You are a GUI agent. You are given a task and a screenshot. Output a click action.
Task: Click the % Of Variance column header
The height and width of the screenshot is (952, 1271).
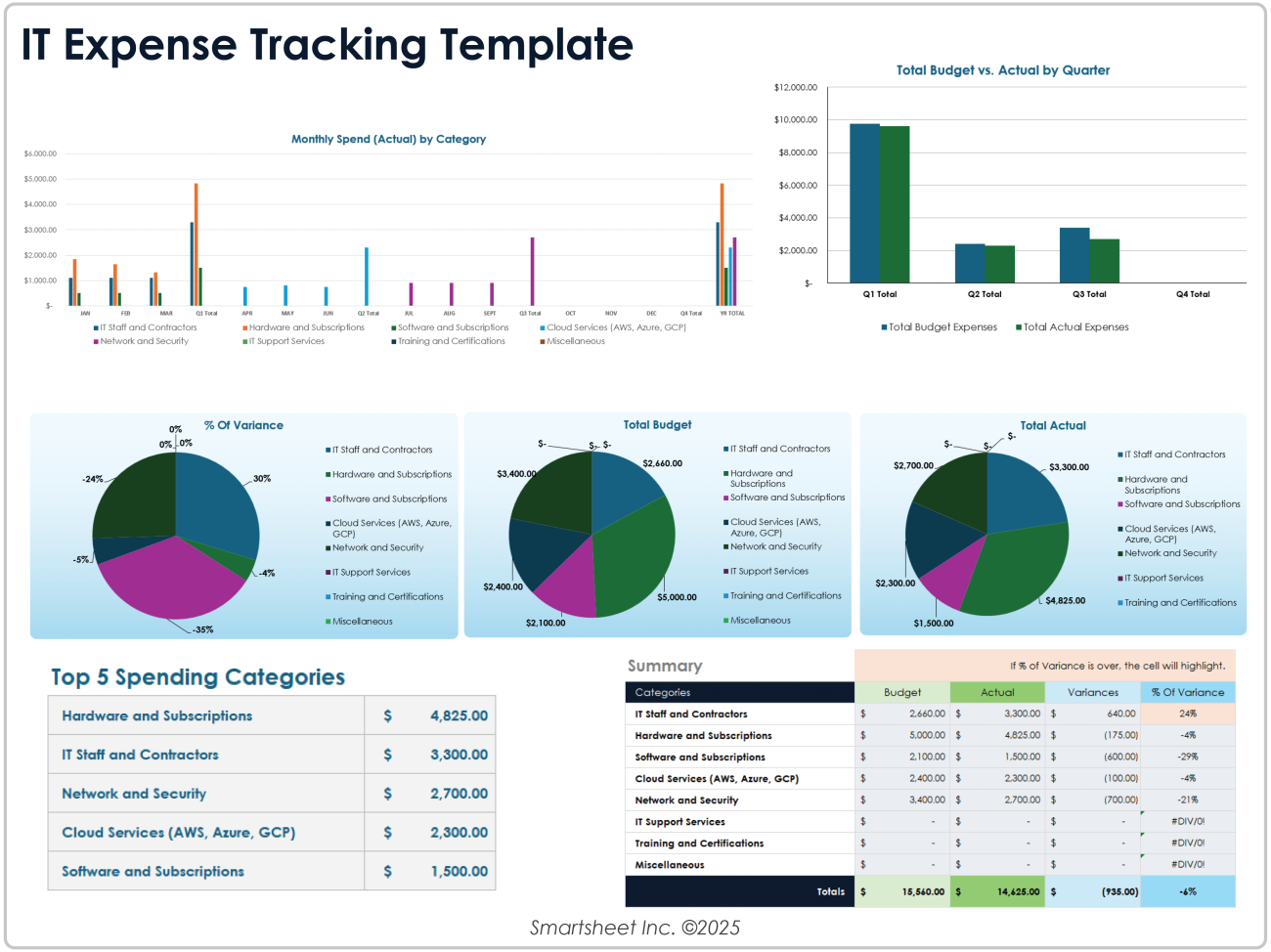tap(1185, 692)
